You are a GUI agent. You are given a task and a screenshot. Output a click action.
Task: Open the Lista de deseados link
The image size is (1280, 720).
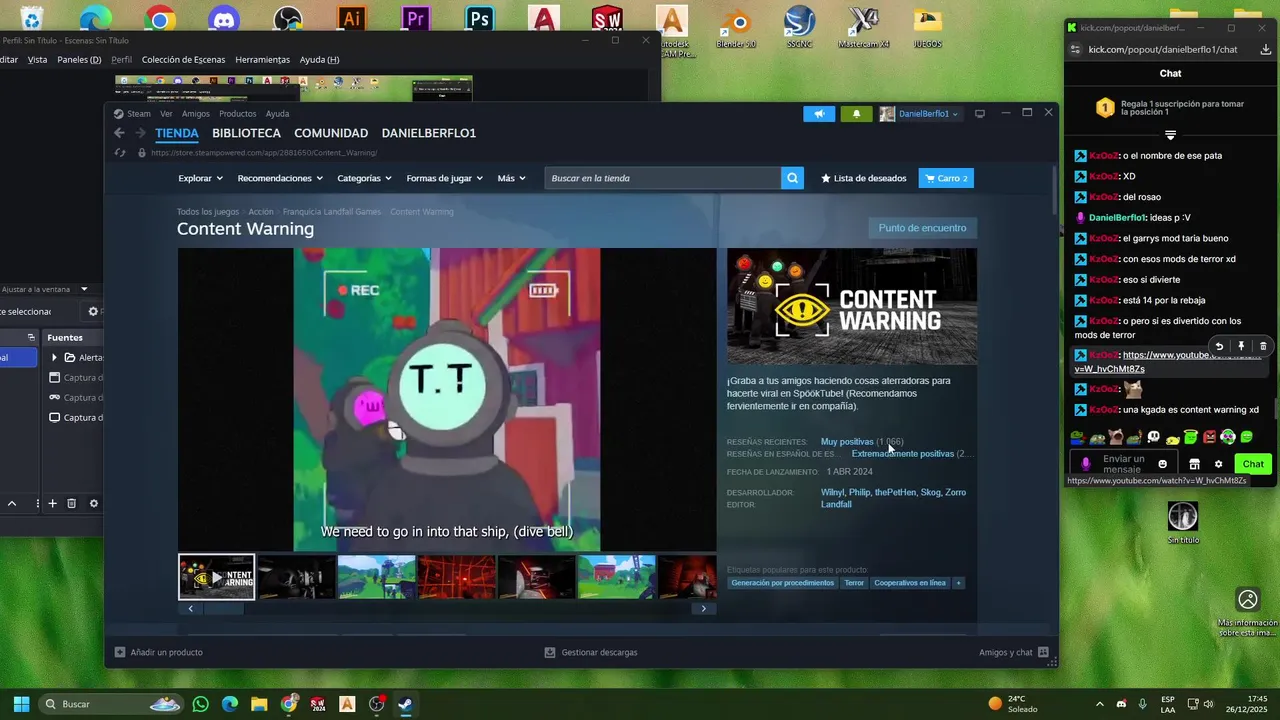[864, 178]
